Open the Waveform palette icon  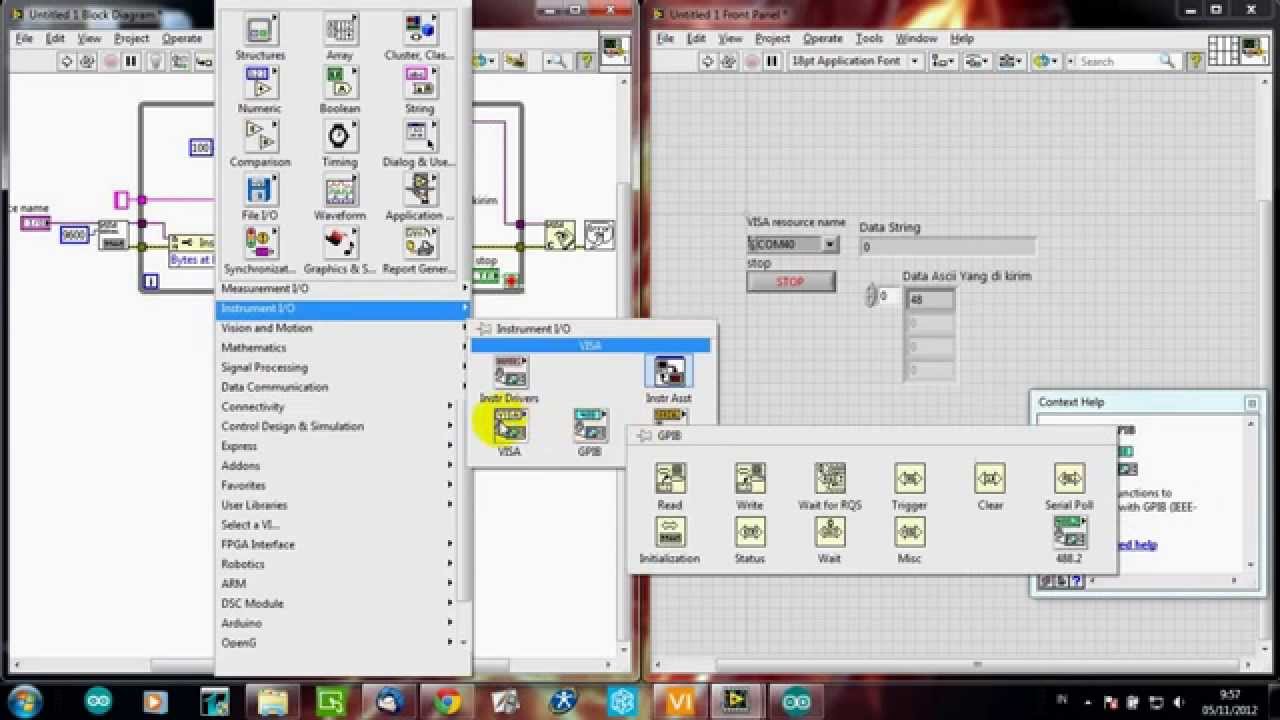click(x=340, y=189)
